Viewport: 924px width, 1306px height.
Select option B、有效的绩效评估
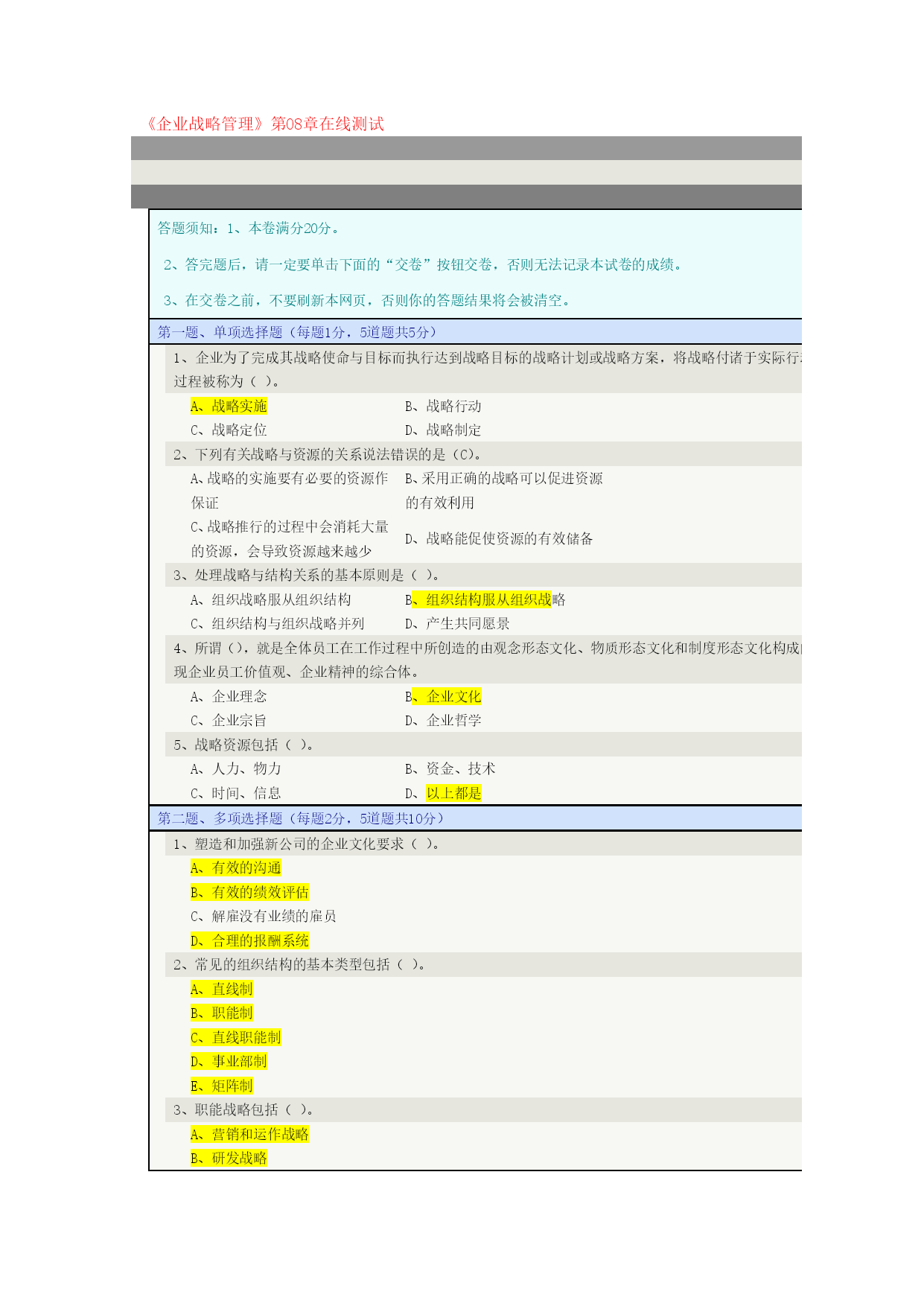pyautogui.click(x=249, y=892)
